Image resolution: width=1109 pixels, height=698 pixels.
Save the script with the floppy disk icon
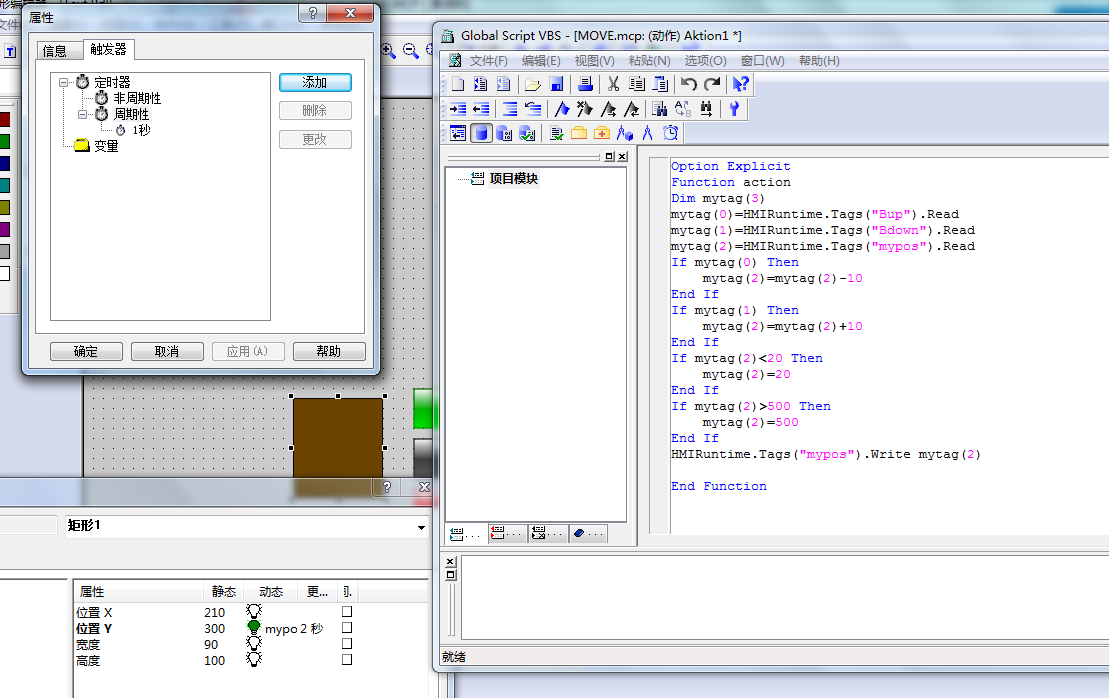point(556,84)
